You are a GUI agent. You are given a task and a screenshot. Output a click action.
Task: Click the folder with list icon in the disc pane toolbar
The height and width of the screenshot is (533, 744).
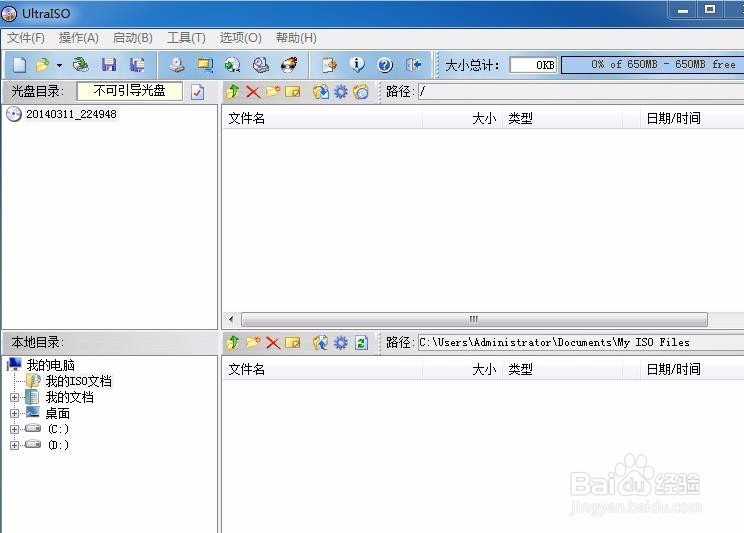pyautogui.click(x=361, y=92)
